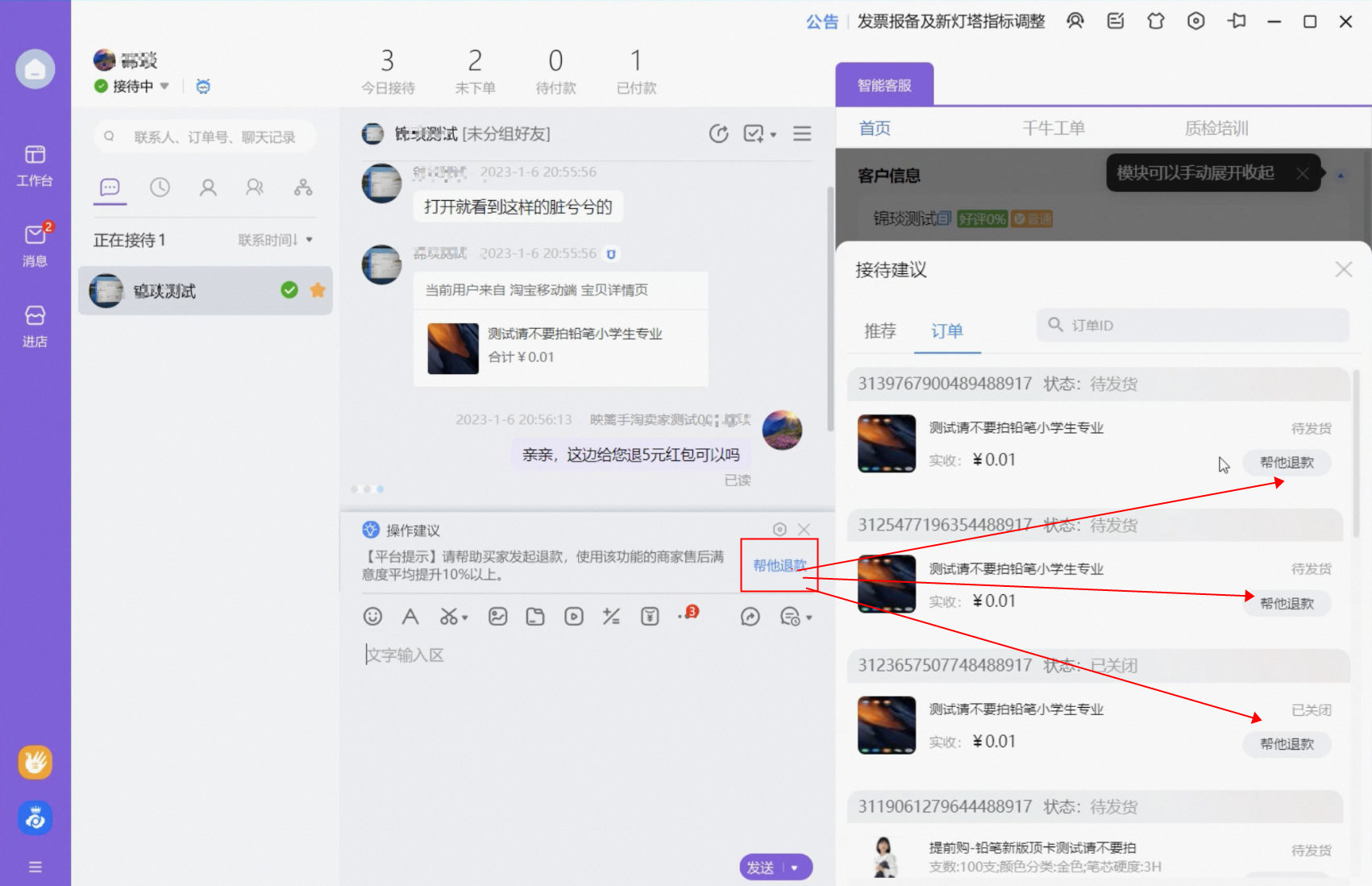The width and height of the screenshot is (1372, 886).
Task: Click the video play icon in toolbar
Action: 574,617
